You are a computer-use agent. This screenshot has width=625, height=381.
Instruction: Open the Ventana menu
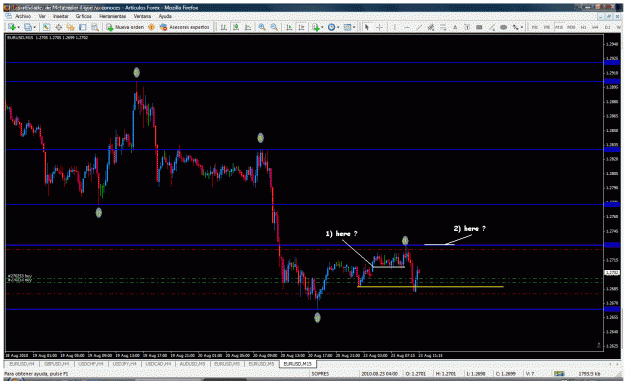[x=142, y=16]
